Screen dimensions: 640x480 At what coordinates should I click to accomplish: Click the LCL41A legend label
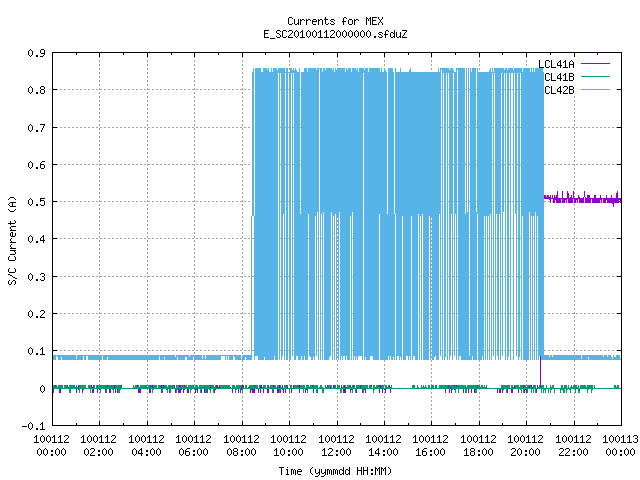point(556,64)
